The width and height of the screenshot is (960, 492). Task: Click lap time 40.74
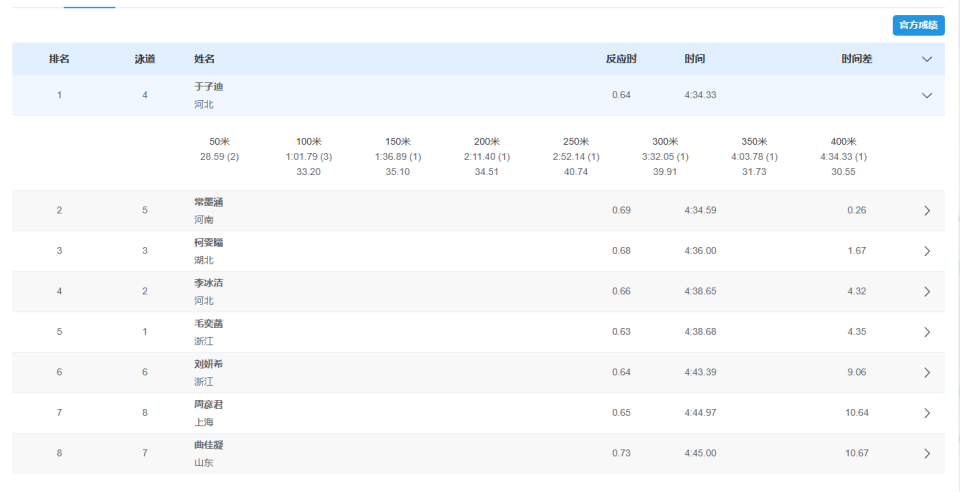coord(576,172)
